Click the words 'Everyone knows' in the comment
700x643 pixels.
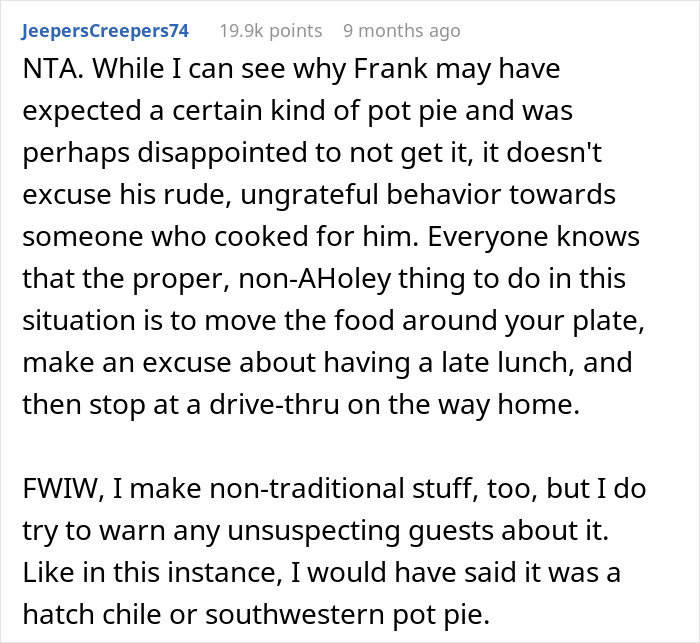click(533, 237)
